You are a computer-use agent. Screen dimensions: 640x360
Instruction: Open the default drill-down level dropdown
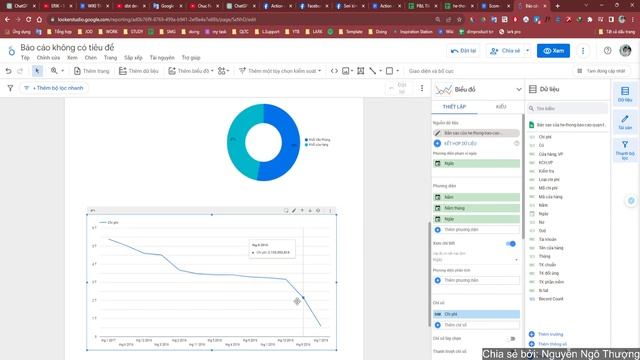[476, 260]
